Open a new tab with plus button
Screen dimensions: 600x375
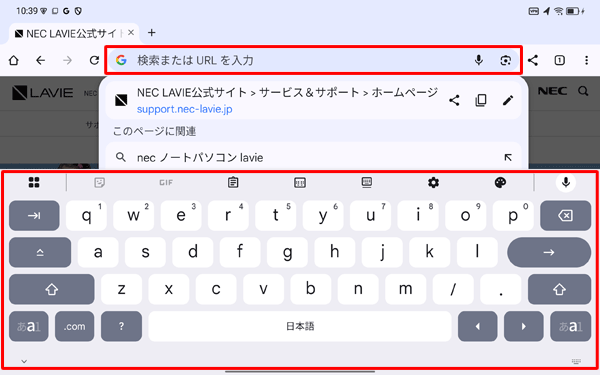[x=152, y=33]
